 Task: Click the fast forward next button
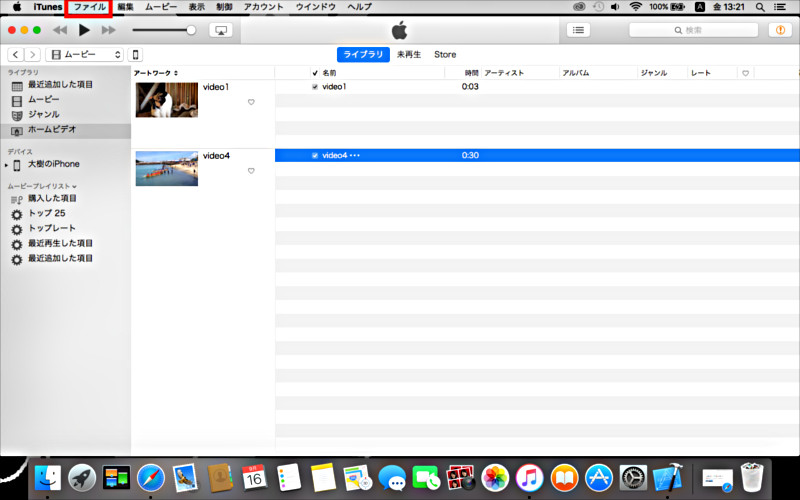(108, 30)
